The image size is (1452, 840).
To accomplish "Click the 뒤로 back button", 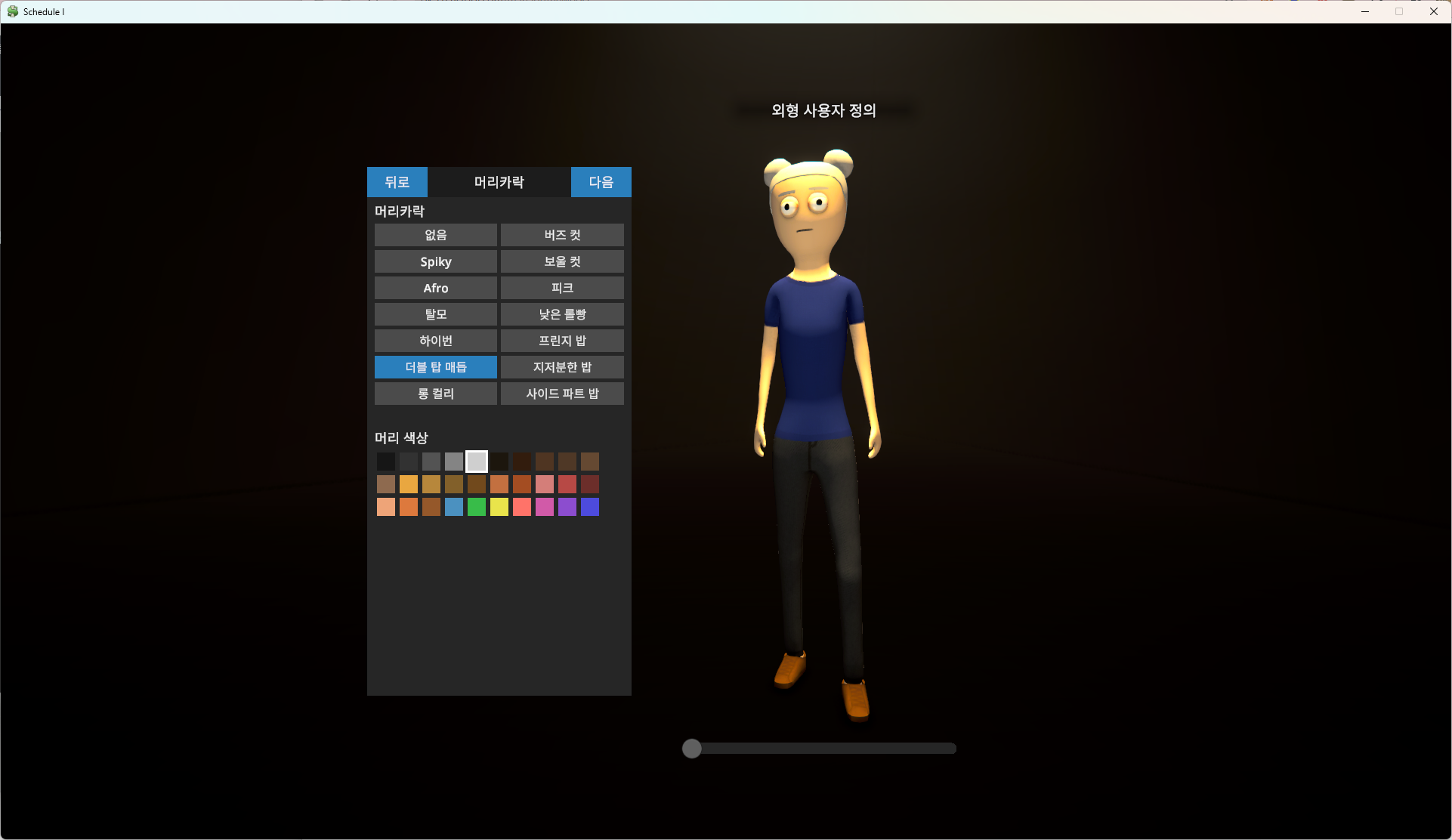I will (x=397, y=182).
